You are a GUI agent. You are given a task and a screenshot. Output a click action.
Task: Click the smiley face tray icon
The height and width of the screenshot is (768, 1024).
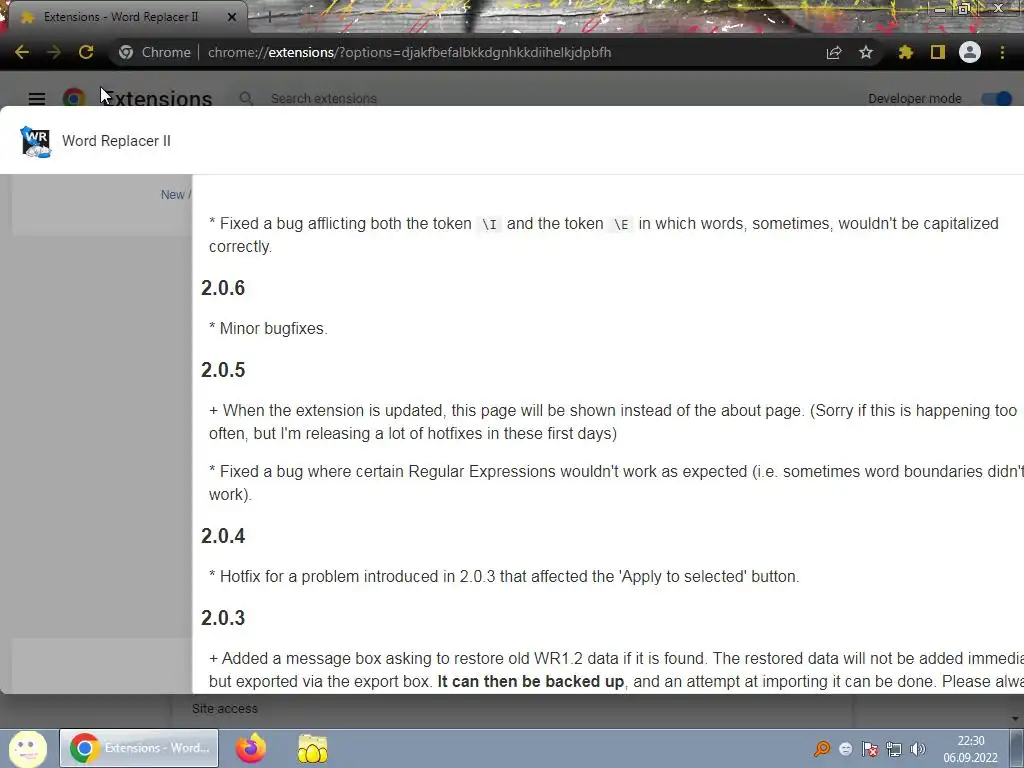(846, 748)
